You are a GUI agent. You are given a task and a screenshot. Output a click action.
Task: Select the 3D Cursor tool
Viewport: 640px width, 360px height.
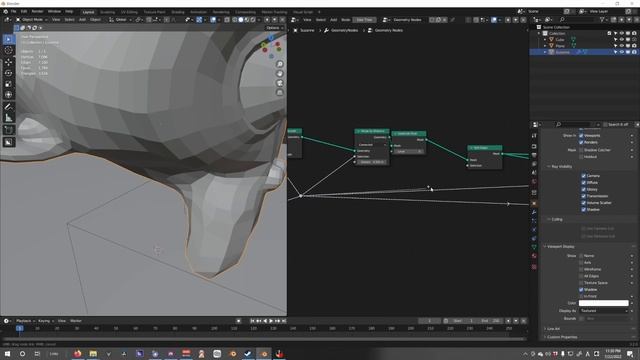pos(9,50)
